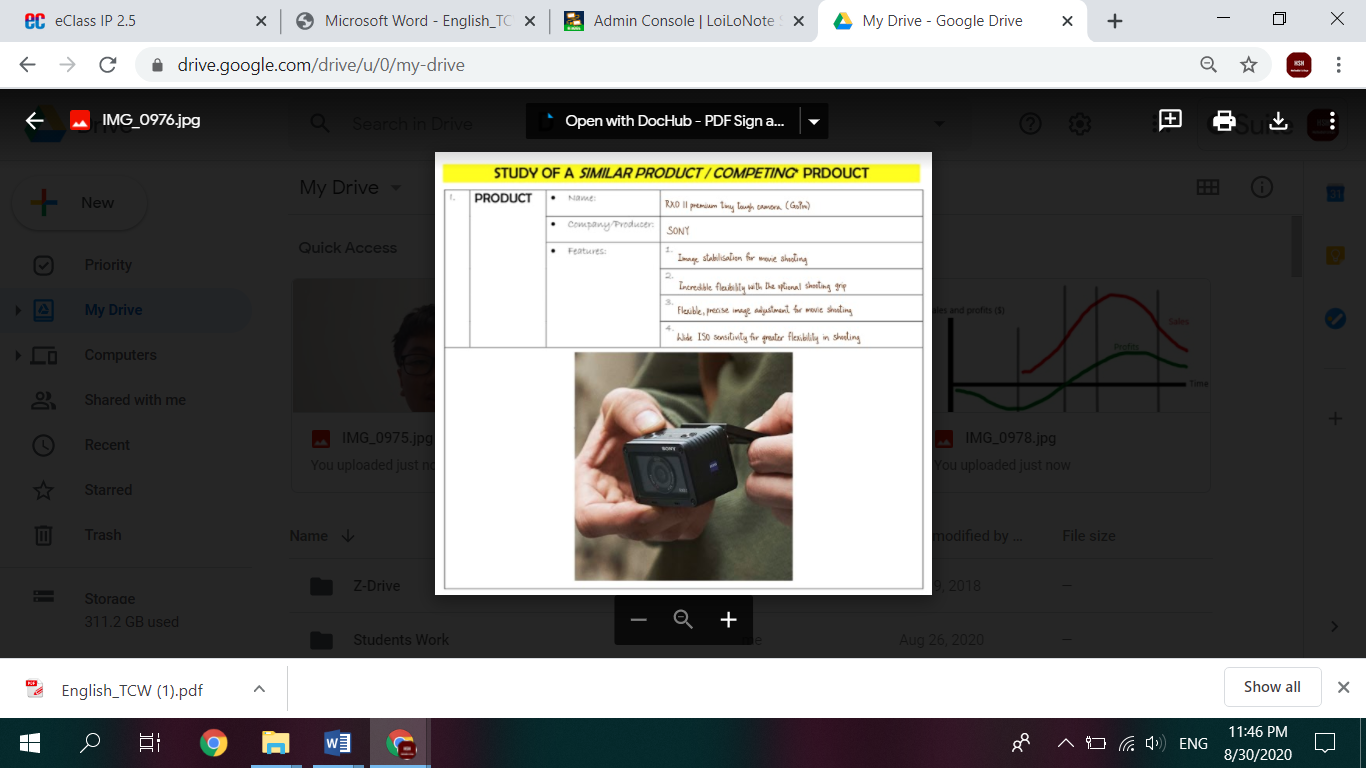1366x768 pixels.
Task: Open Chrome zoom magnifier in address bar
Action: pos(1209,65)
